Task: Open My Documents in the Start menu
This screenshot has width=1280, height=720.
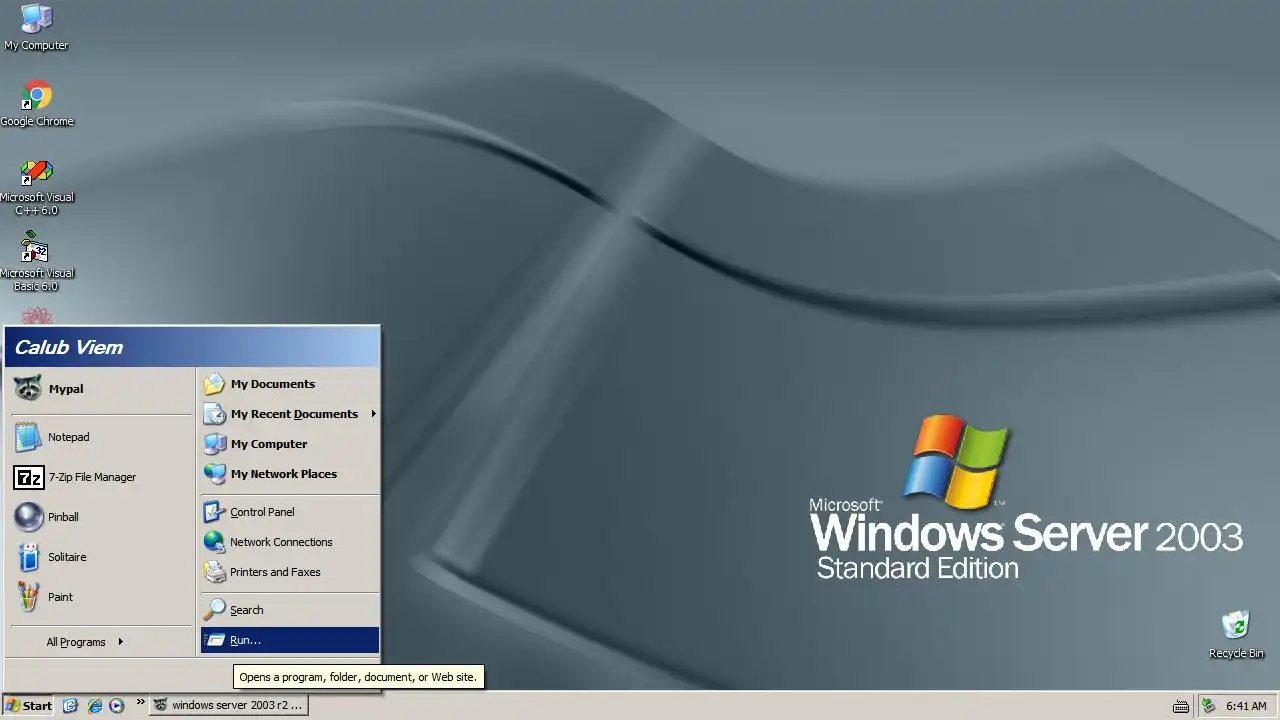Action: coord(290,384)
